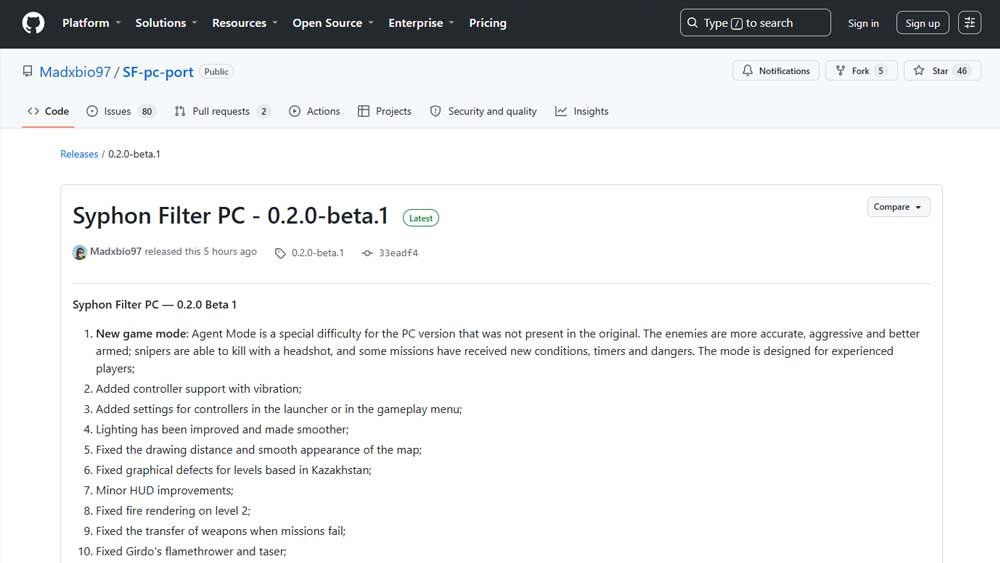Click 'Minor HUD improvements;' list item
Screen dimensions: 1000x563
click(x=165, y=491)
